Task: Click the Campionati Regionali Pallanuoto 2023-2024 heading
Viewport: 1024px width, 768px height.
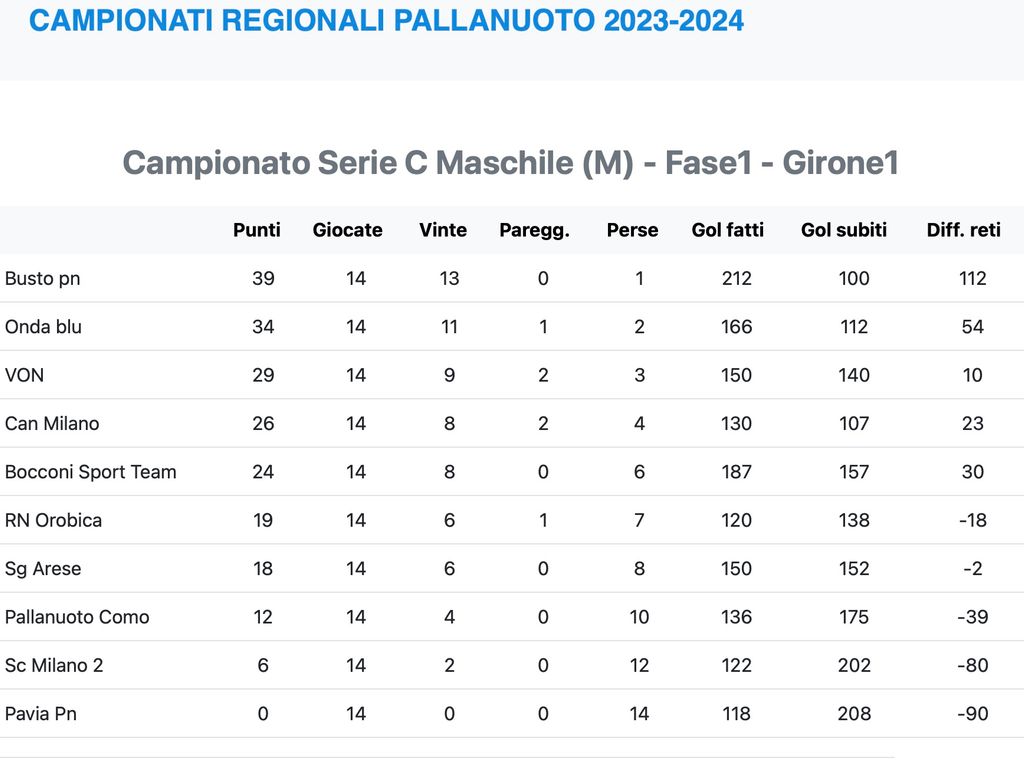Action: [386, 21]
